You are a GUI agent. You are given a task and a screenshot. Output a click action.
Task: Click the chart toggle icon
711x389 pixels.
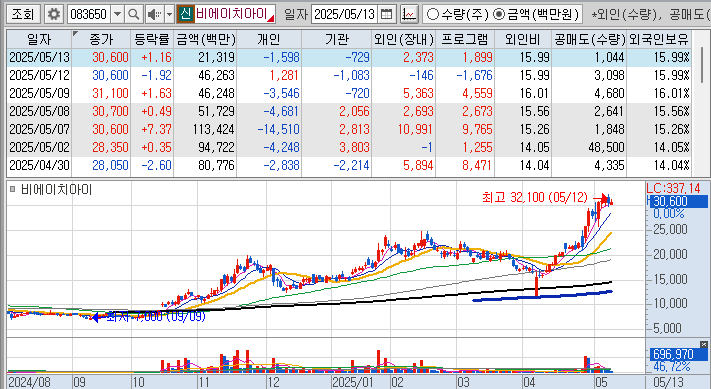click(409, 14)
